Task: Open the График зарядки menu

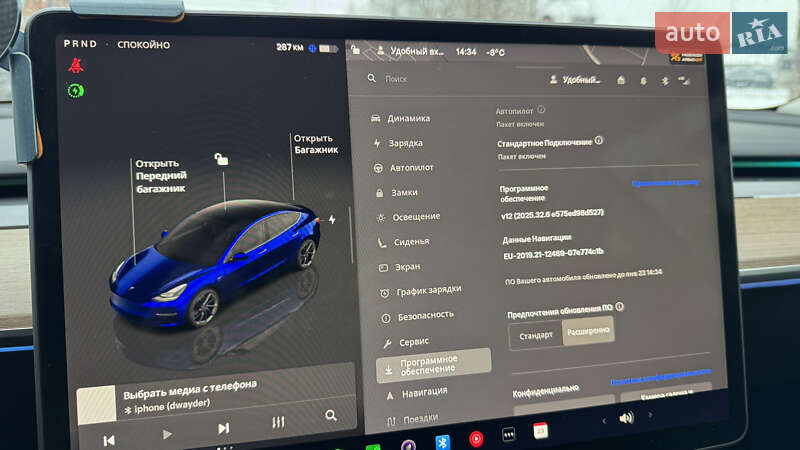Action: pos(421,291)
